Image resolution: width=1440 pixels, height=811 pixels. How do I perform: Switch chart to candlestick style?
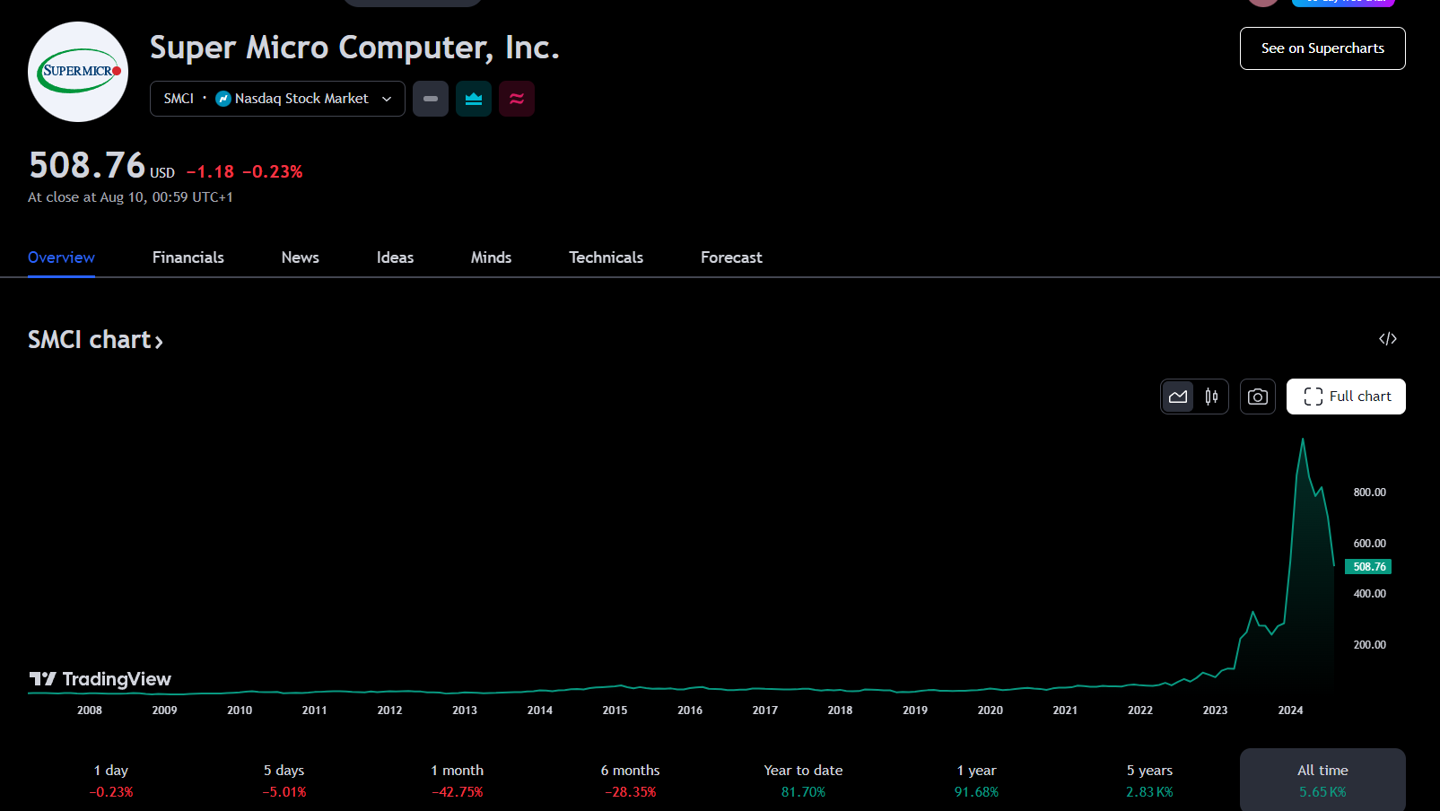coord(1212,397)
